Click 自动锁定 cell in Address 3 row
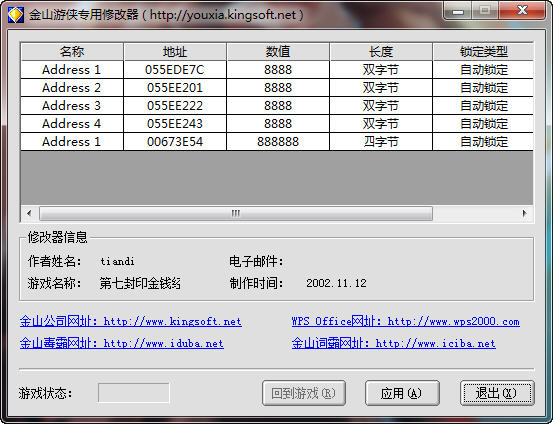 coord(483,106)
